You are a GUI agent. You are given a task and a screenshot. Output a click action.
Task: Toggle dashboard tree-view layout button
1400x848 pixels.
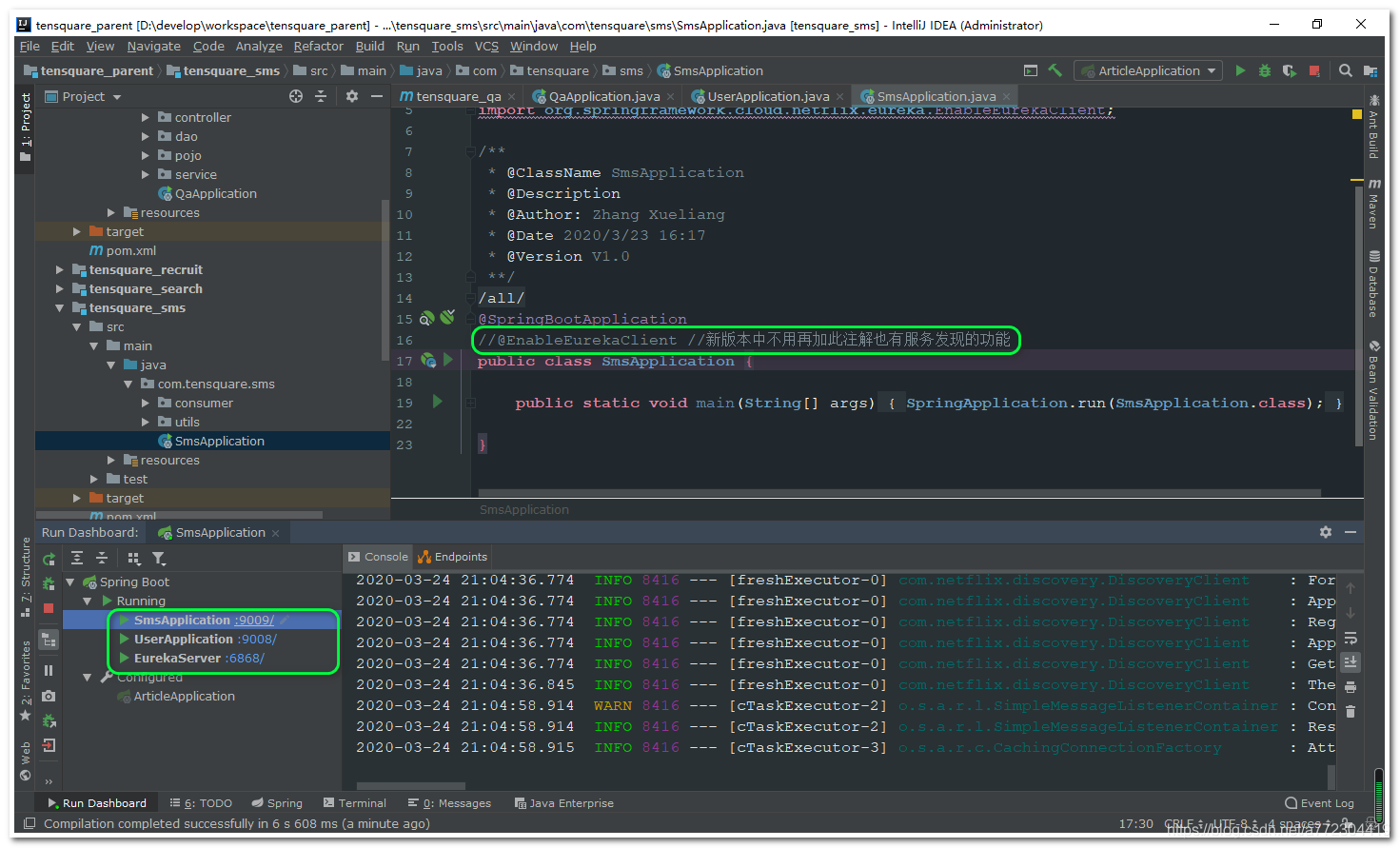pos(49,641)
